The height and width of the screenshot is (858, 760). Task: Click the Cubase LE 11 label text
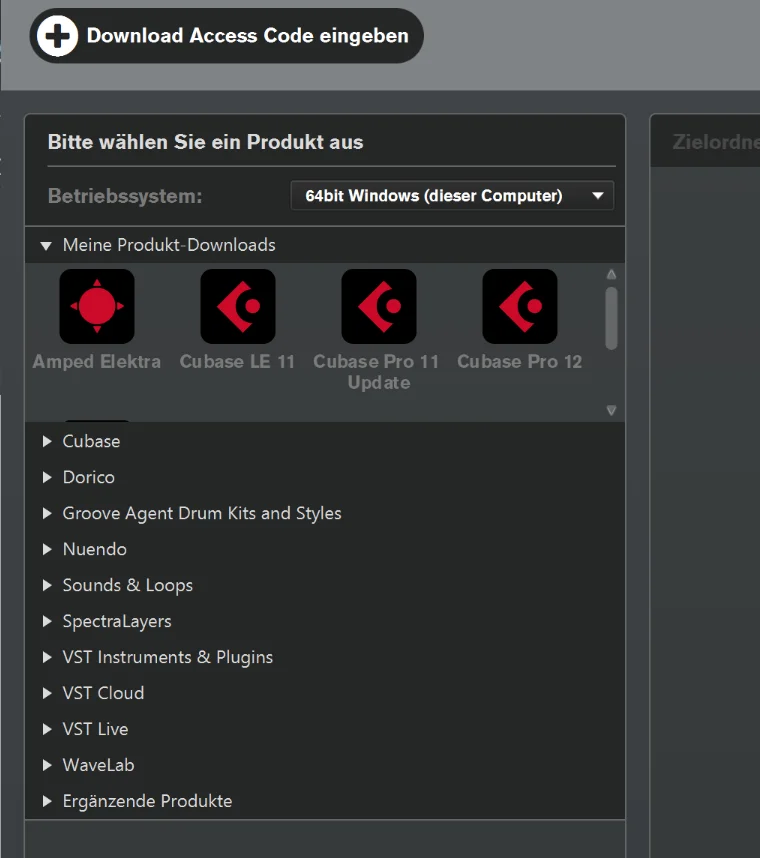(237, 362)
